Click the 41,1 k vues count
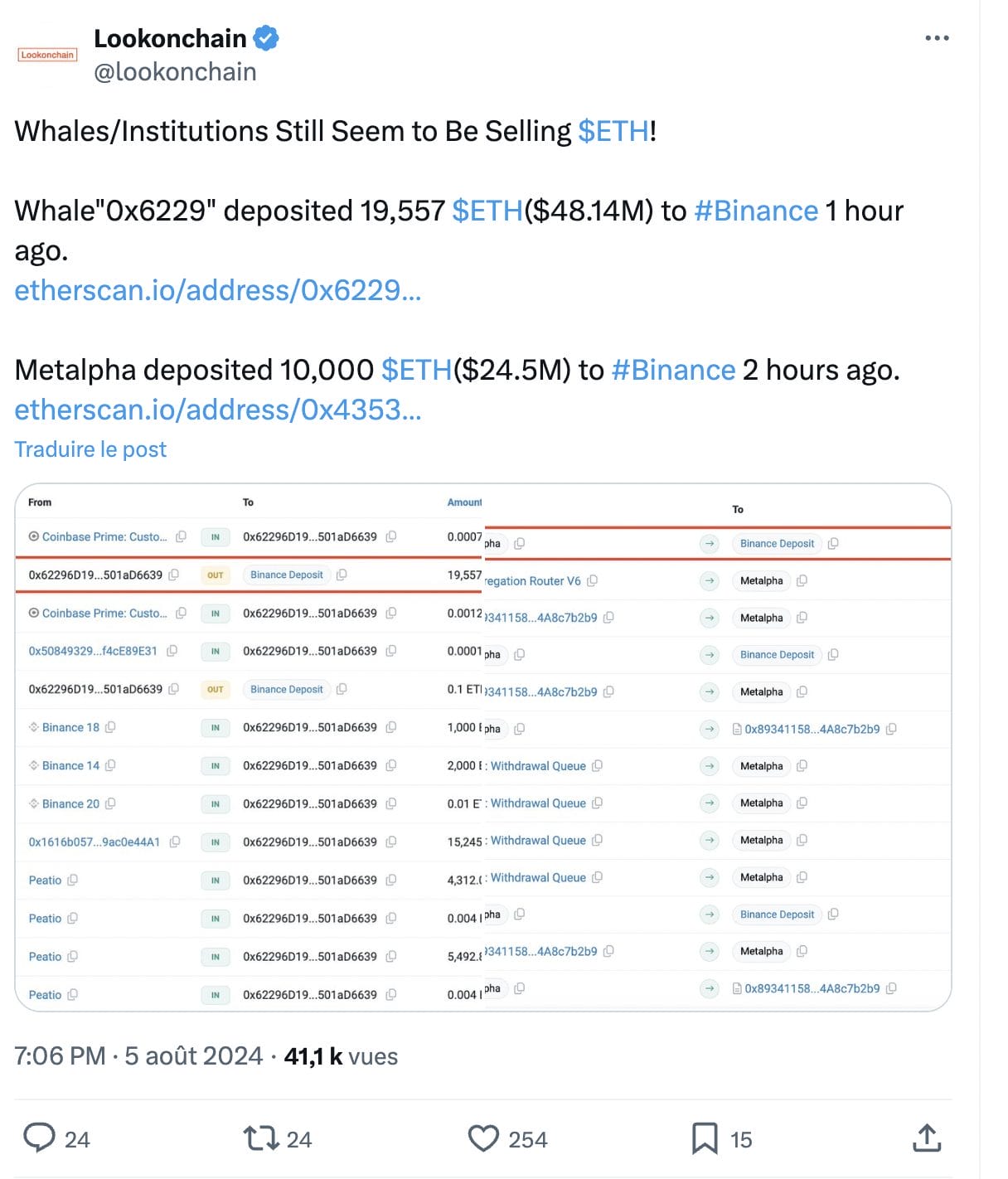This screenshot has height=1179, width=1008. (x=341, y=1056)
